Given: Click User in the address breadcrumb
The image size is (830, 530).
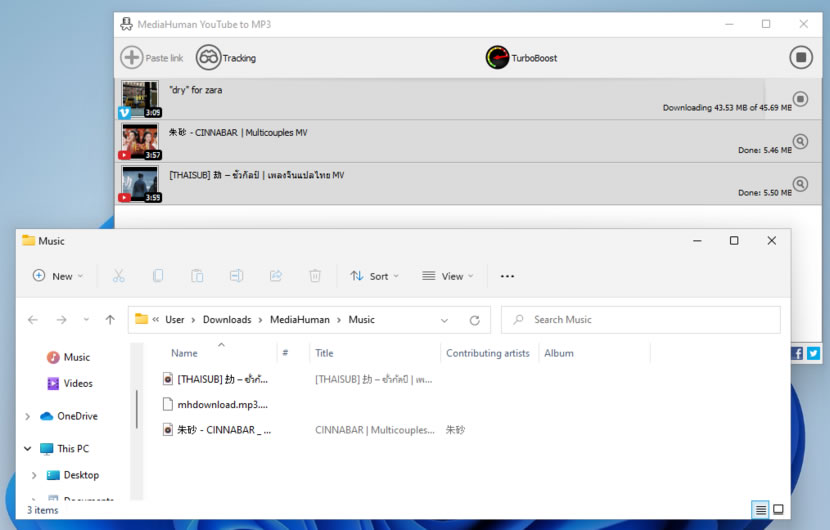Looking at the screenshot, I should pyautogui.click(x=175, y=320).
